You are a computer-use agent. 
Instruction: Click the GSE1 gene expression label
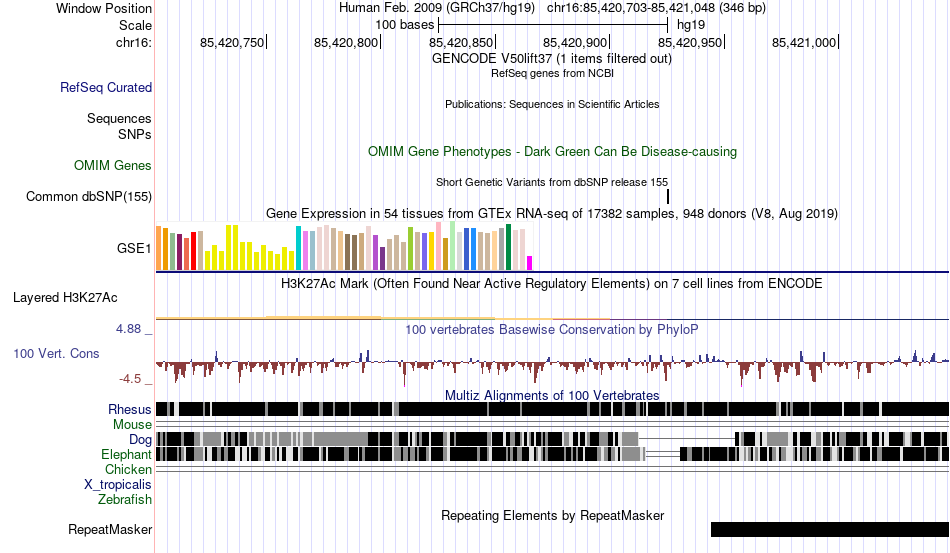[134, 248]
